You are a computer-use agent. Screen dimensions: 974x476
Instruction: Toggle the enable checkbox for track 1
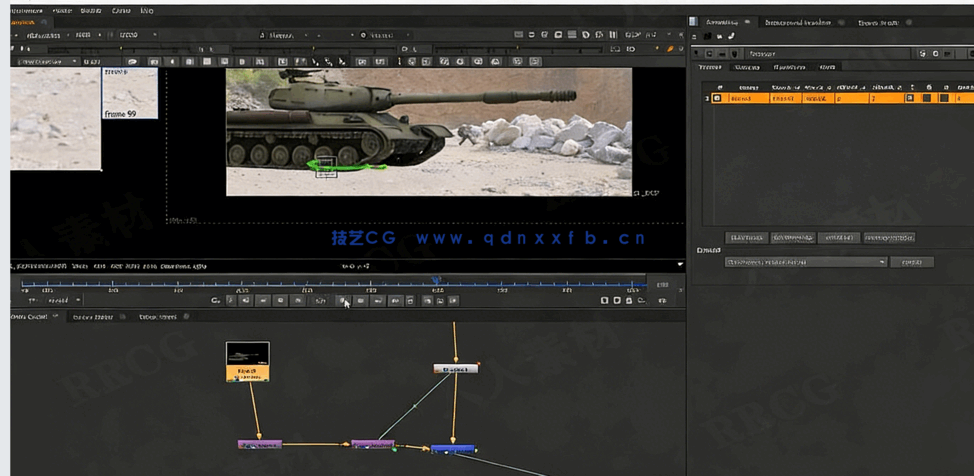717,98
